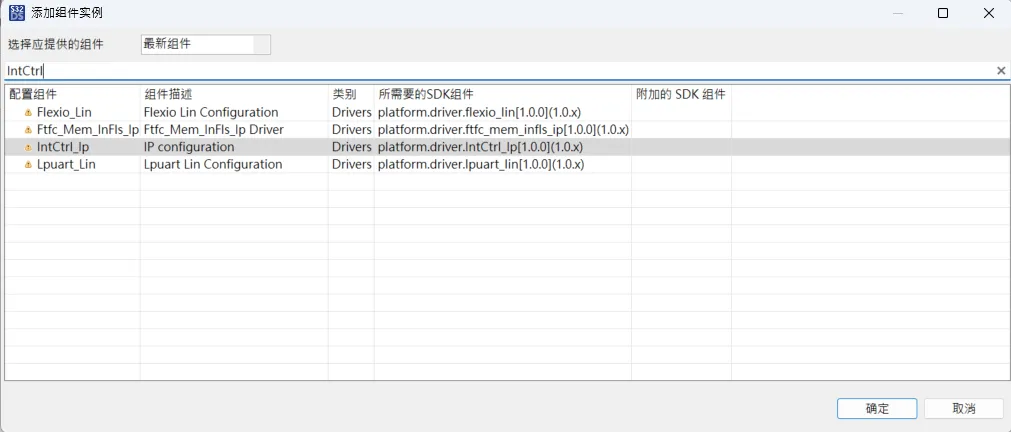Image resolution: width=1011 pixels, height=432 pixels.
Task: Click the Ftfc_Mem_InFls_Ip component icon
Action: point(28,130)
